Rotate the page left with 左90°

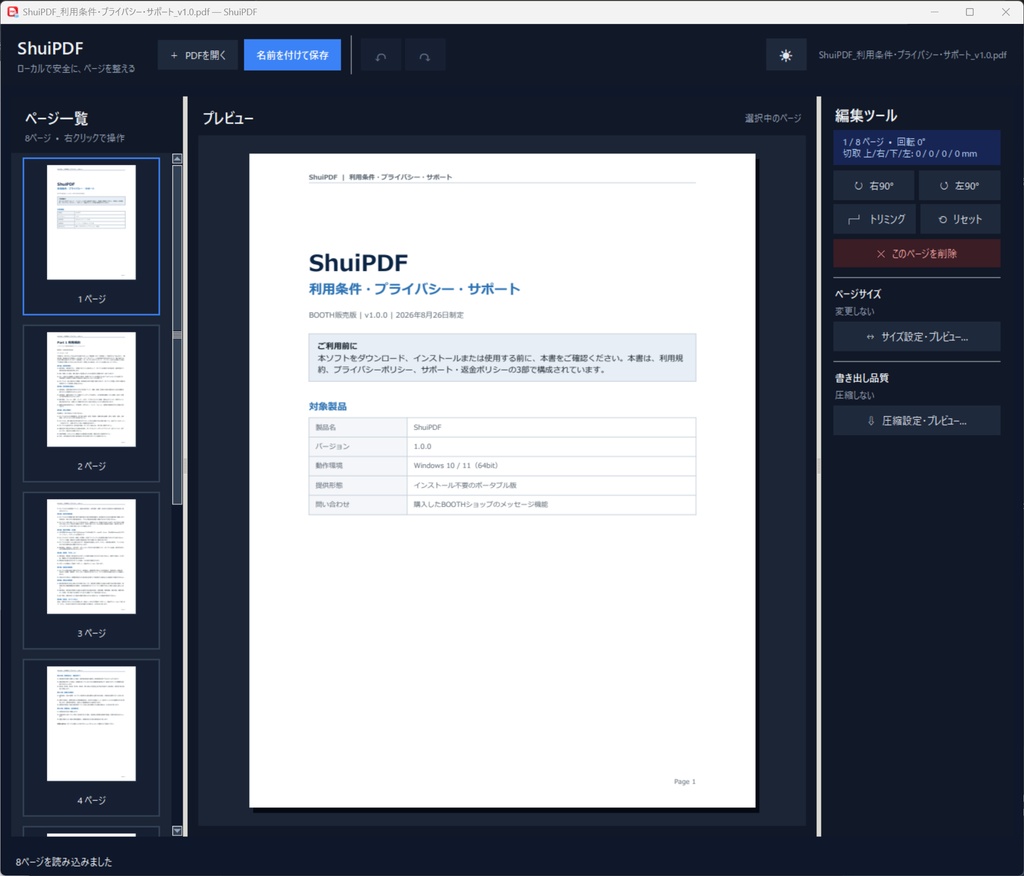tap(959, 186)
